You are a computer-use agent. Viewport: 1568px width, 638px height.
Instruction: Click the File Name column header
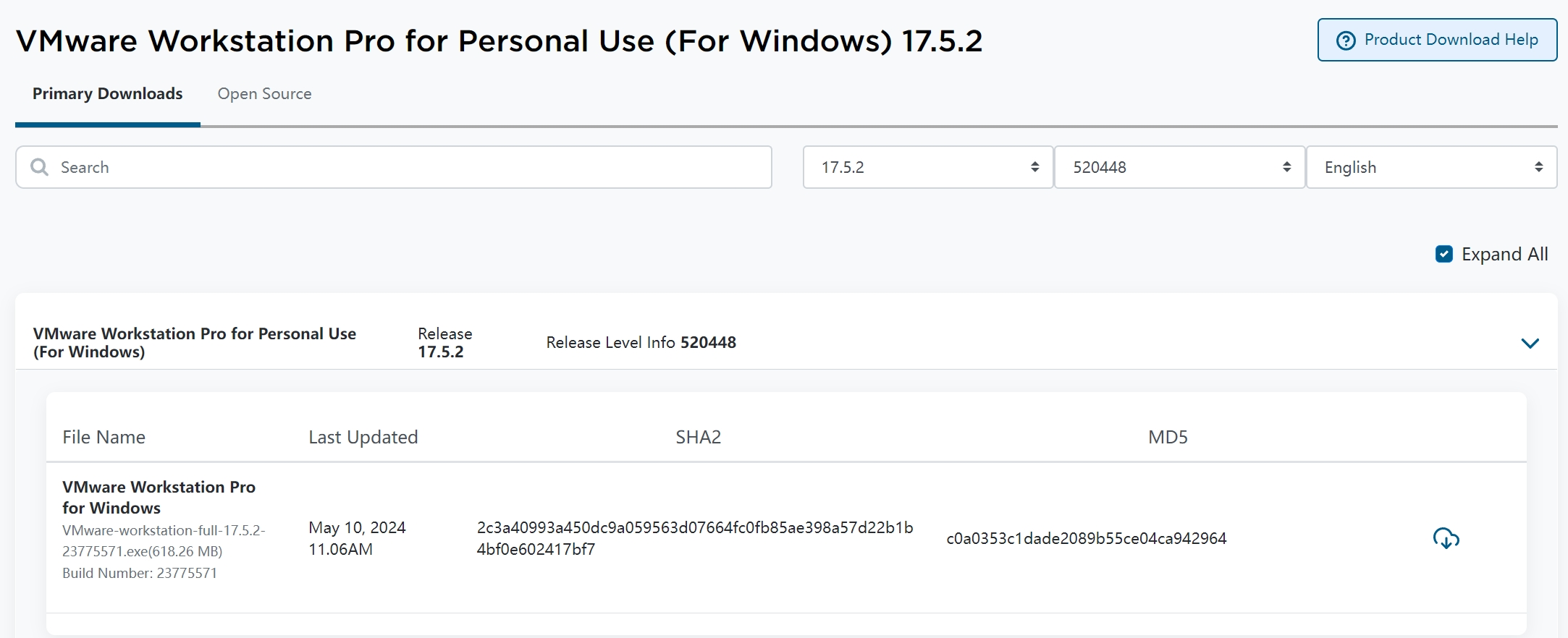point(104,437)
